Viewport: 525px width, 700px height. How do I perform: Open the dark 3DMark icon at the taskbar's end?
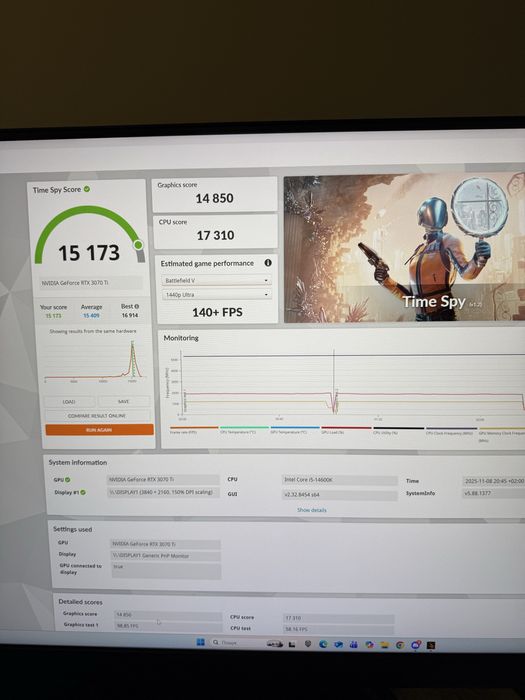pos(431,645)
